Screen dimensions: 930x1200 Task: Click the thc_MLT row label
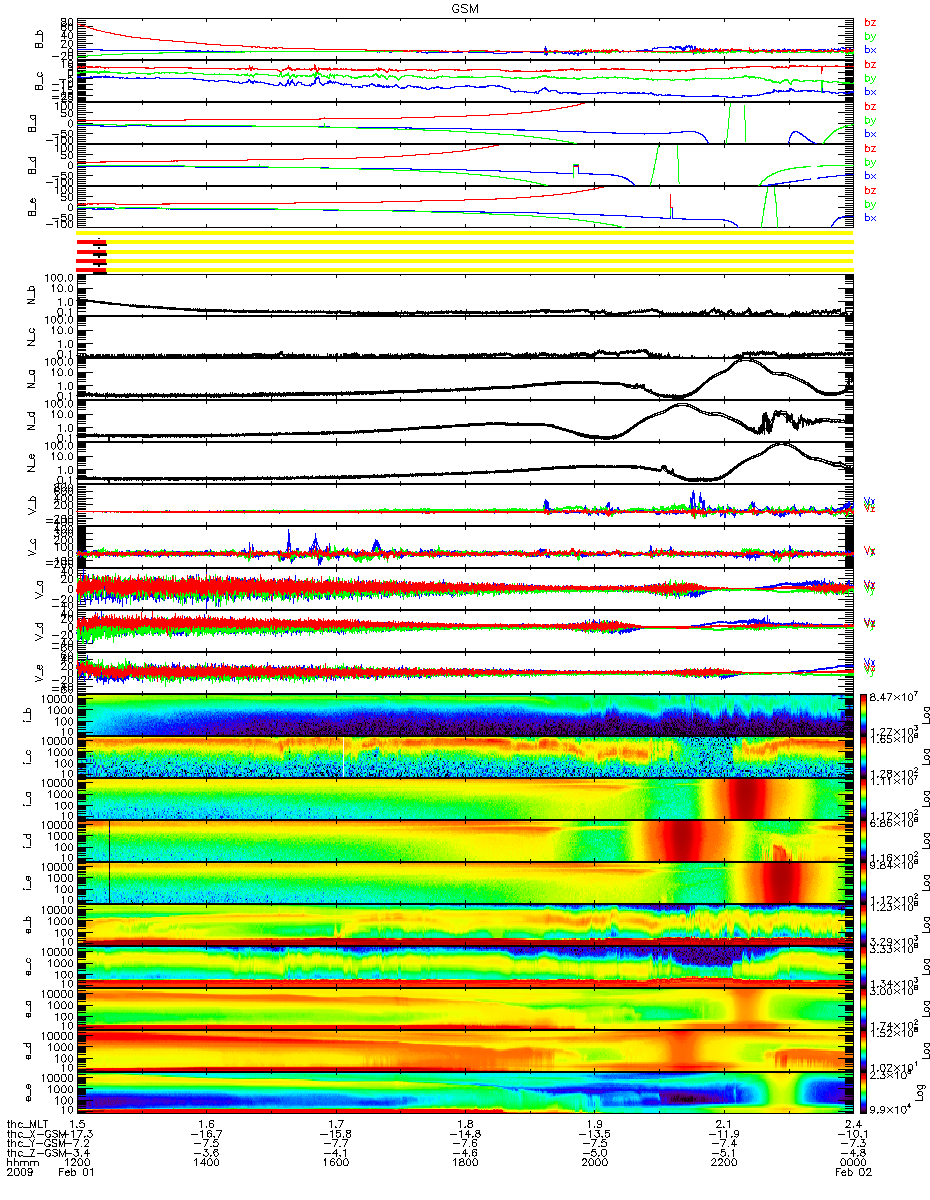pos(29,1125)
